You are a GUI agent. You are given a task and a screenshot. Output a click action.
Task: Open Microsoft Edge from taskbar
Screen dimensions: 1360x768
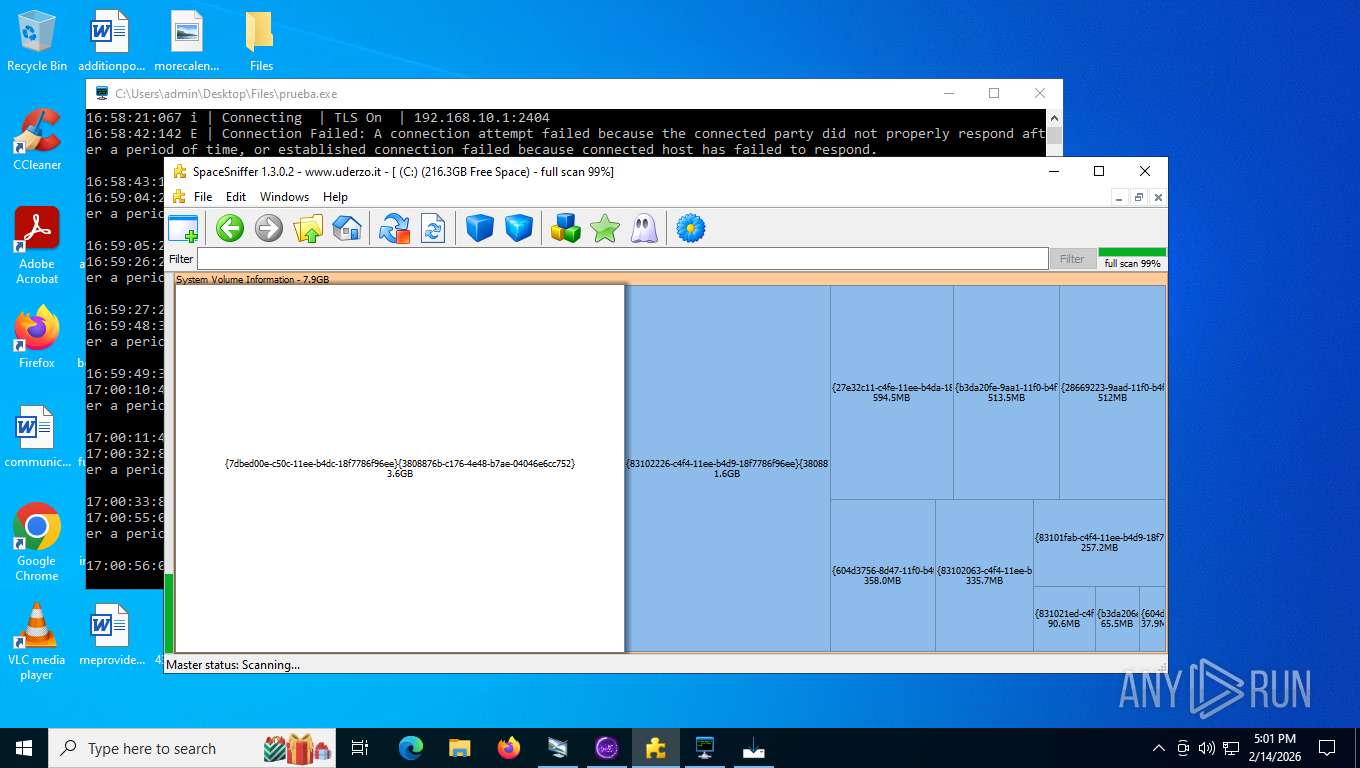(x=411, y=748)
